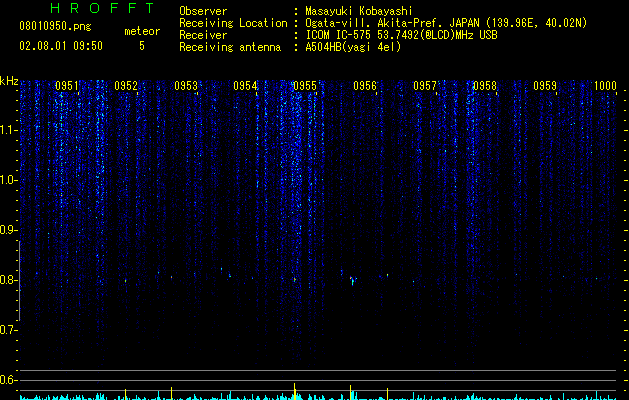Viewport: 629px width, 400px height.
Task: Click the gray vertical range bar at left edge
Action: [20, 281]
